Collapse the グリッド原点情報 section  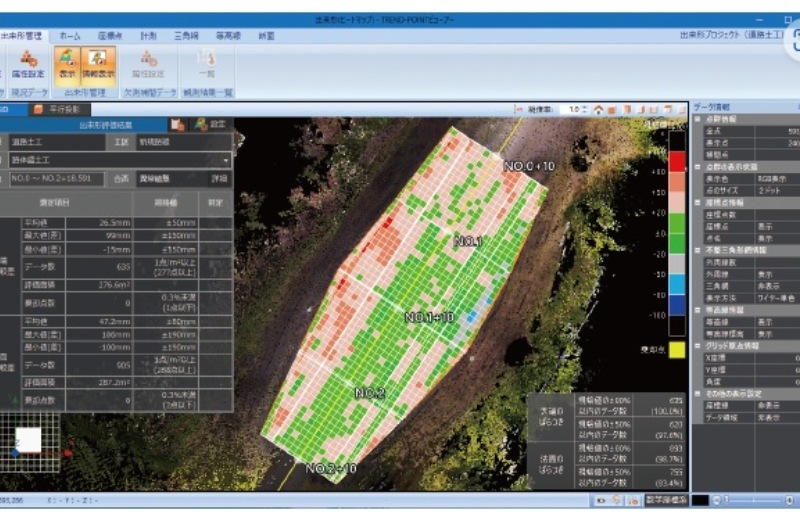click(698, 346)
